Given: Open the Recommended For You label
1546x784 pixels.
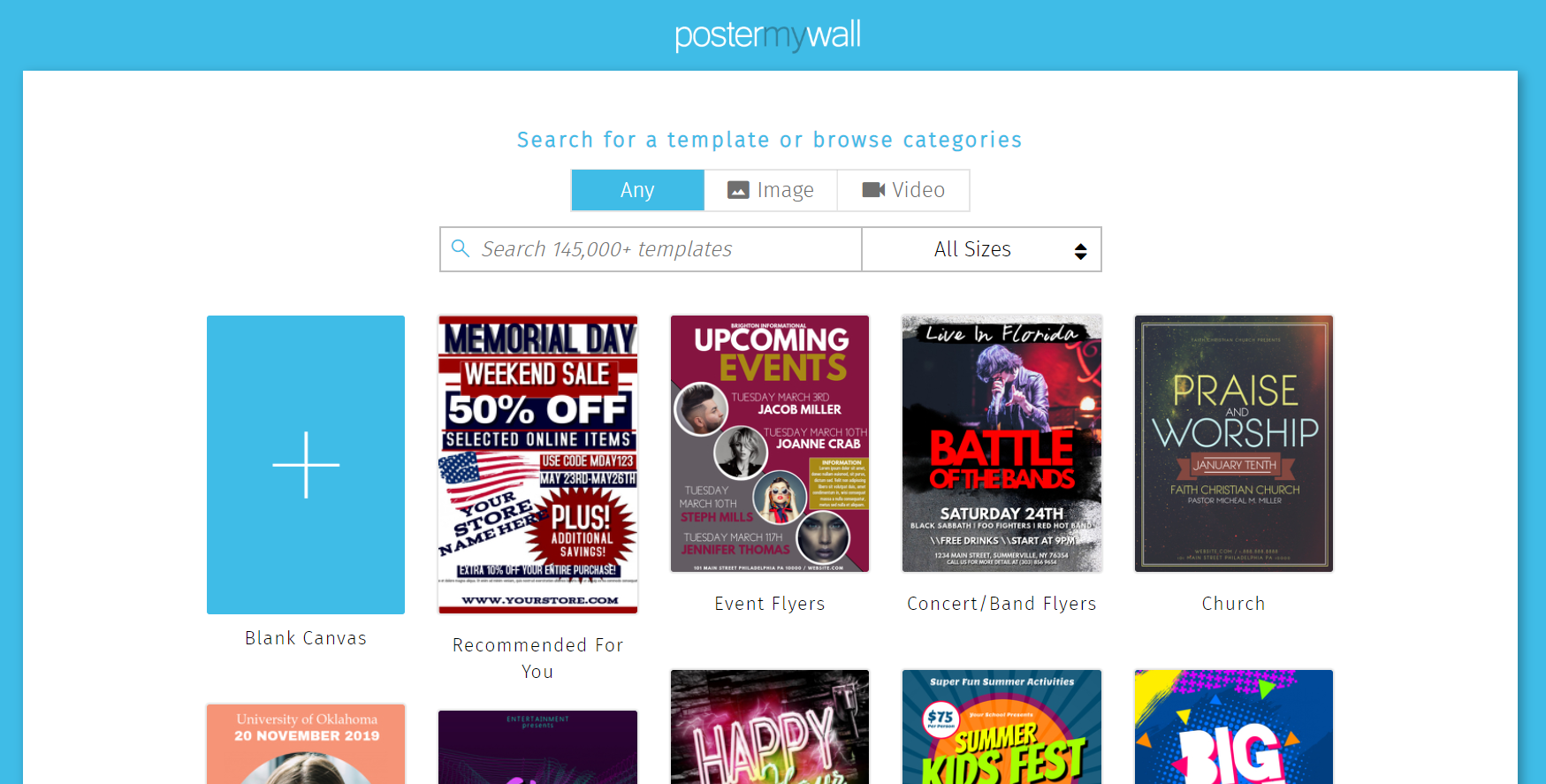Looking at the screenshot, I should 537,658.
